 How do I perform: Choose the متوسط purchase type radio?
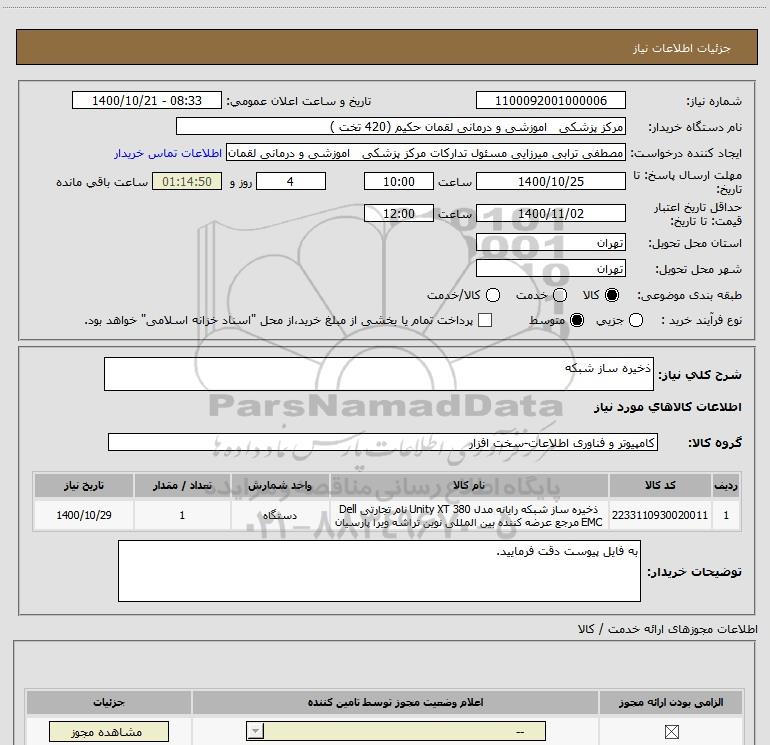tap(577, 320)
